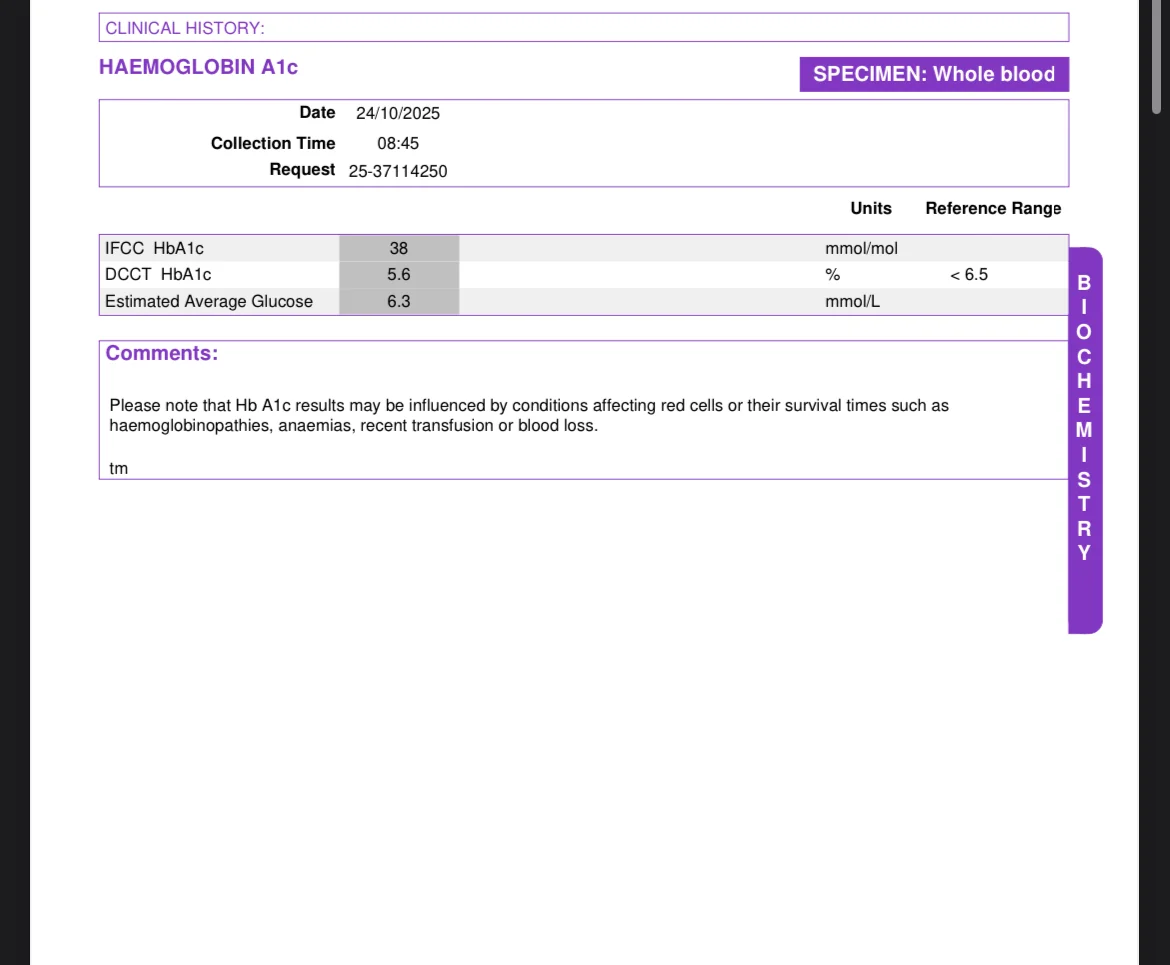Click the 'Reference Range' column header
The width and height of the screenshot is (1170, 965).
point(993,208)
